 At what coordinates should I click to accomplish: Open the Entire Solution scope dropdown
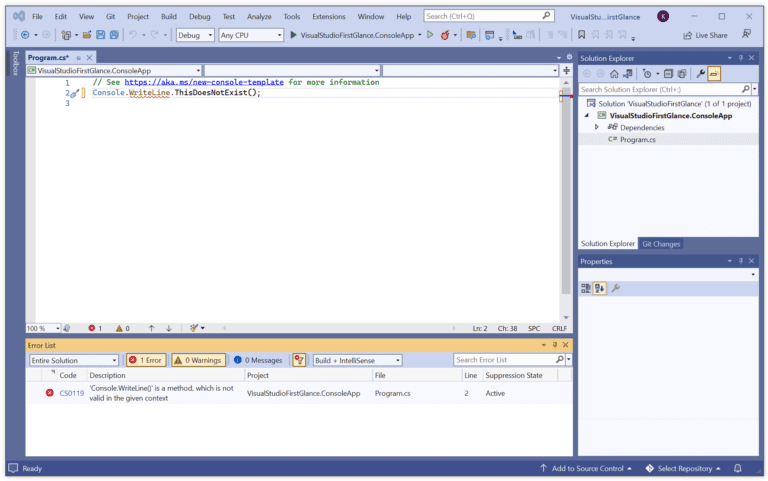click(x=73, y=361)
